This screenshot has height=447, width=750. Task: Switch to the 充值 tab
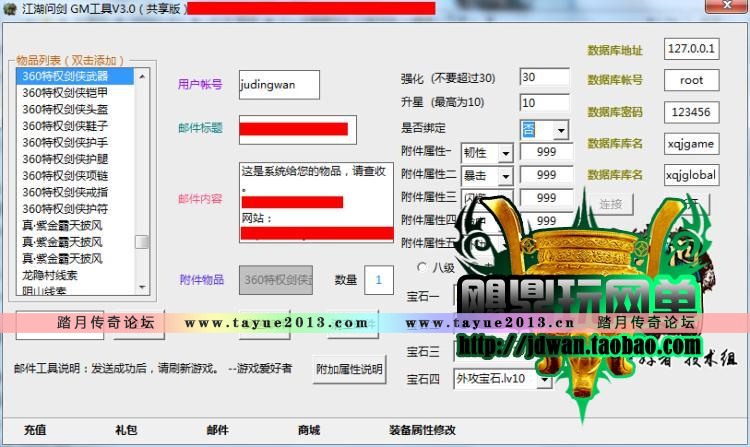click(x=35, y=430)
